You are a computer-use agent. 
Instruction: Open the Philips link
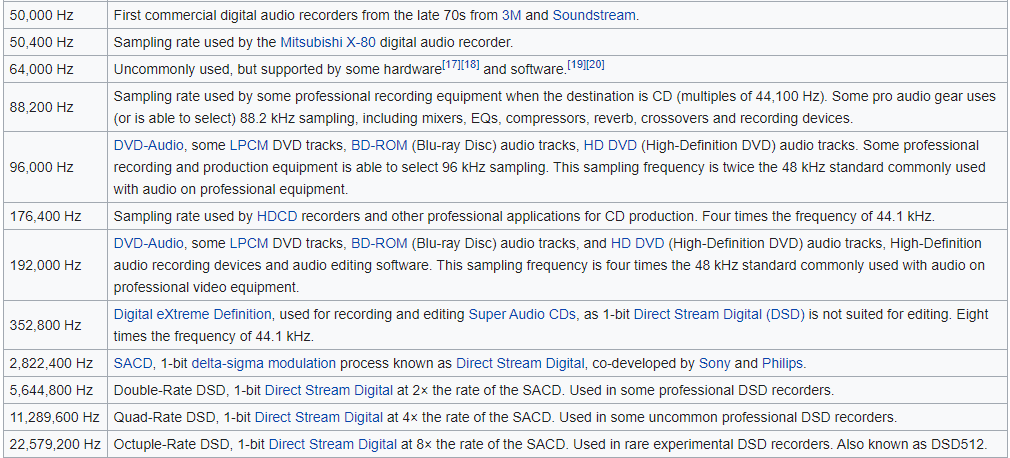[783, 363]
